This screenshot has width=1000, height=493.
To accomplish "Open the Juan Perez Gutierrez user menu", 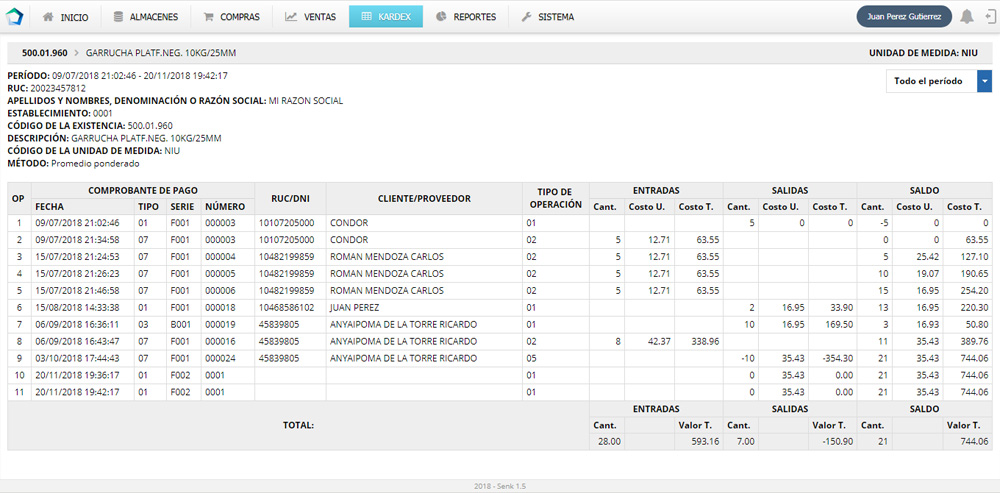I will coord(904,16).
